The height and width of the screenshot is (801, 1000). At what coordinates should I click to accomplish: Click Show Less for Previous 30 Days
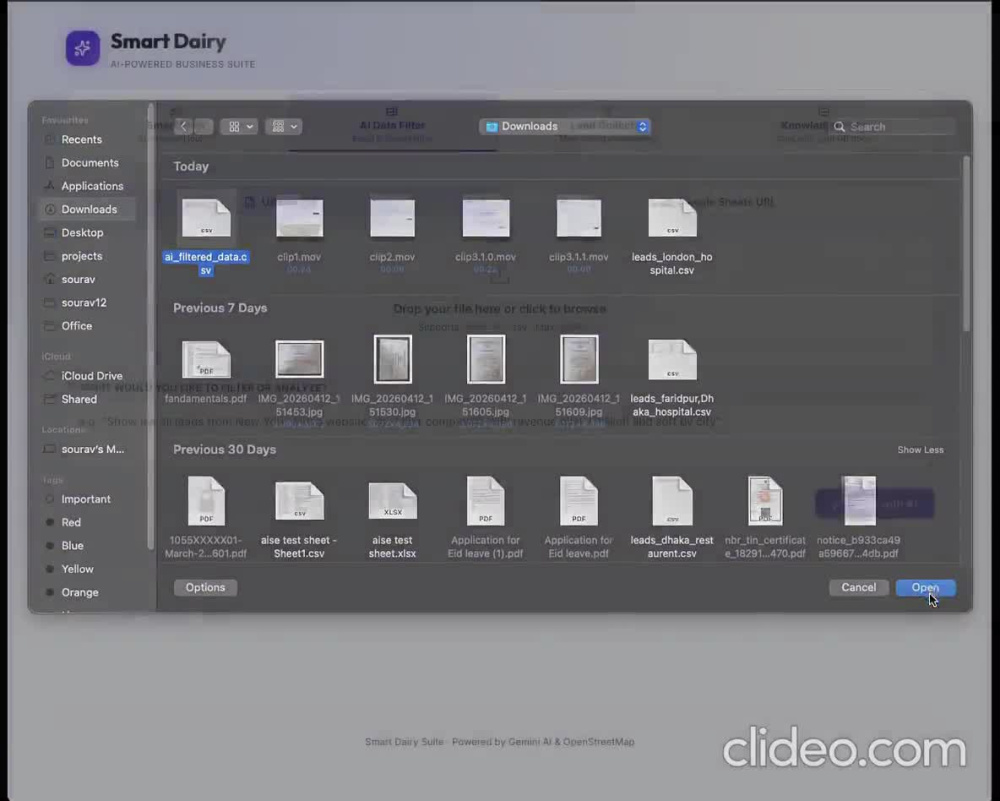(x=920, y=450)
